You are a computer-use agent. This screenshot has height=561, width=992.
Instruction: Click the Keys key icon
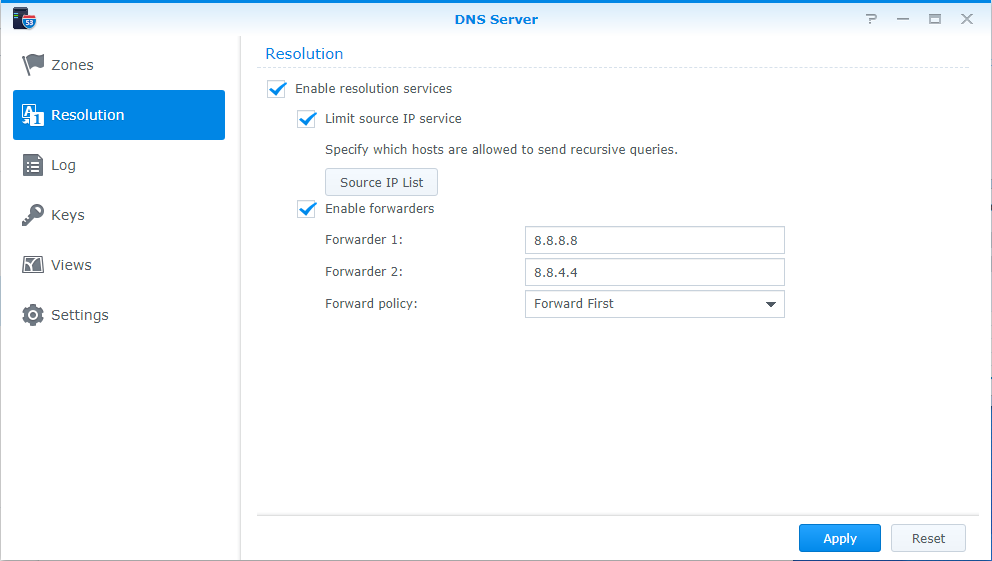[x=33, y=215]
